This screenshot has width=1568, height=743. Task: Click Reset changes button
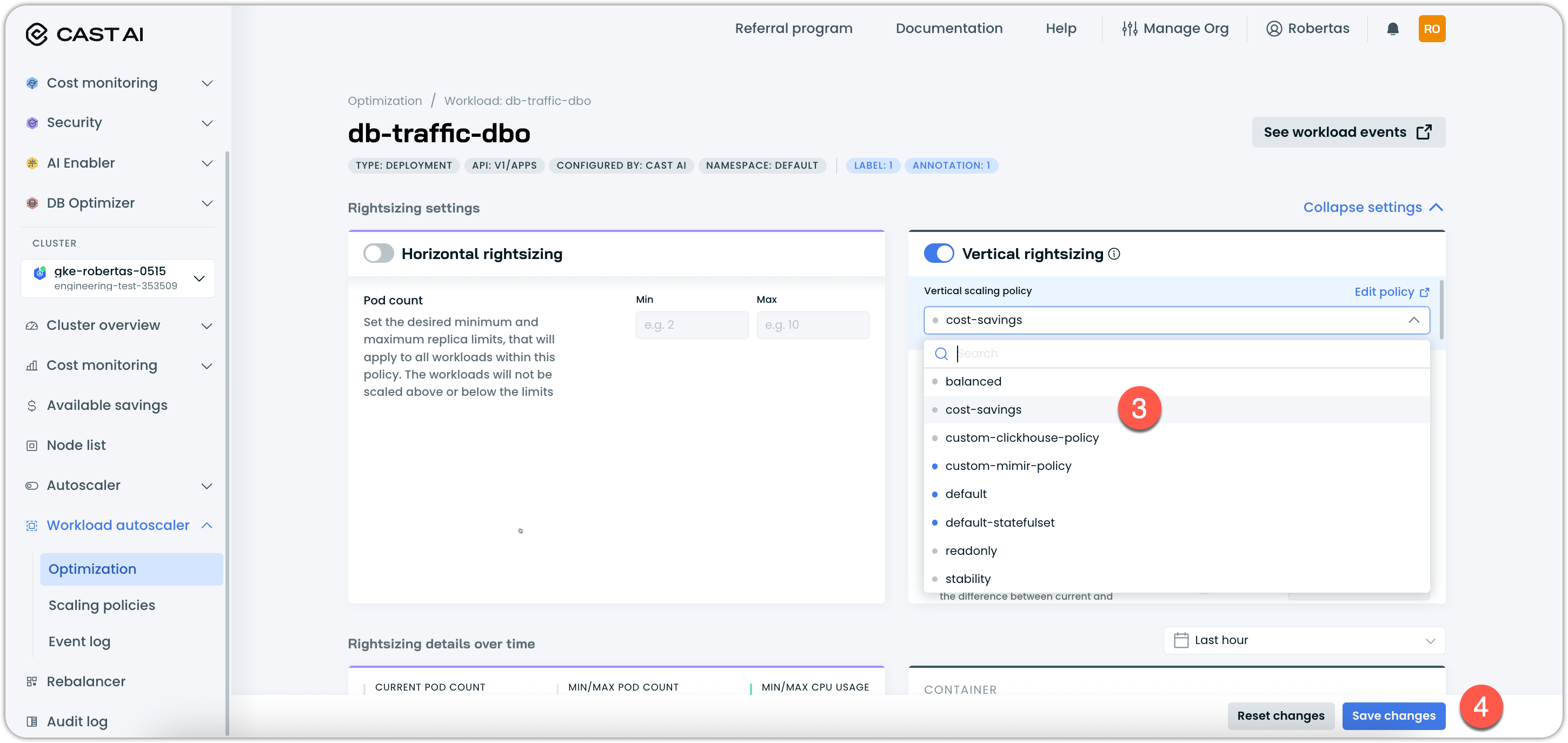(1280, 715)
